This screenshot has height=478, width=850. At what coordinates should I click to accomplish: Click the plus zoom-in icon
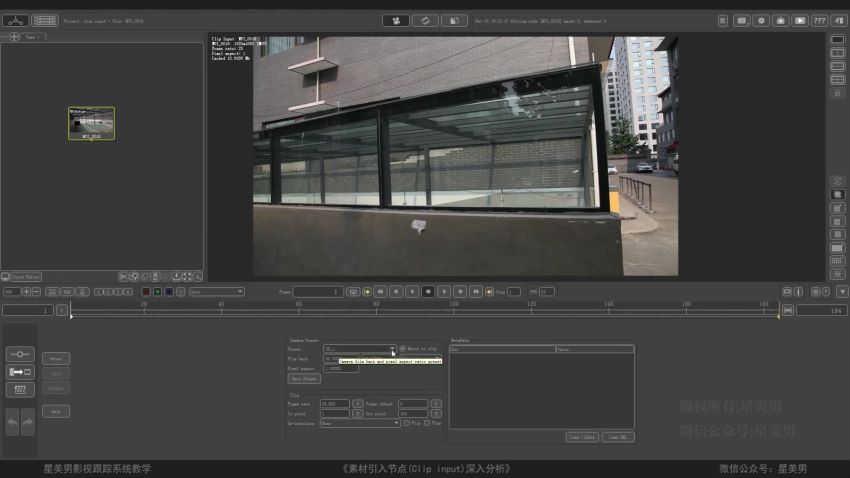tap(26, 292)
